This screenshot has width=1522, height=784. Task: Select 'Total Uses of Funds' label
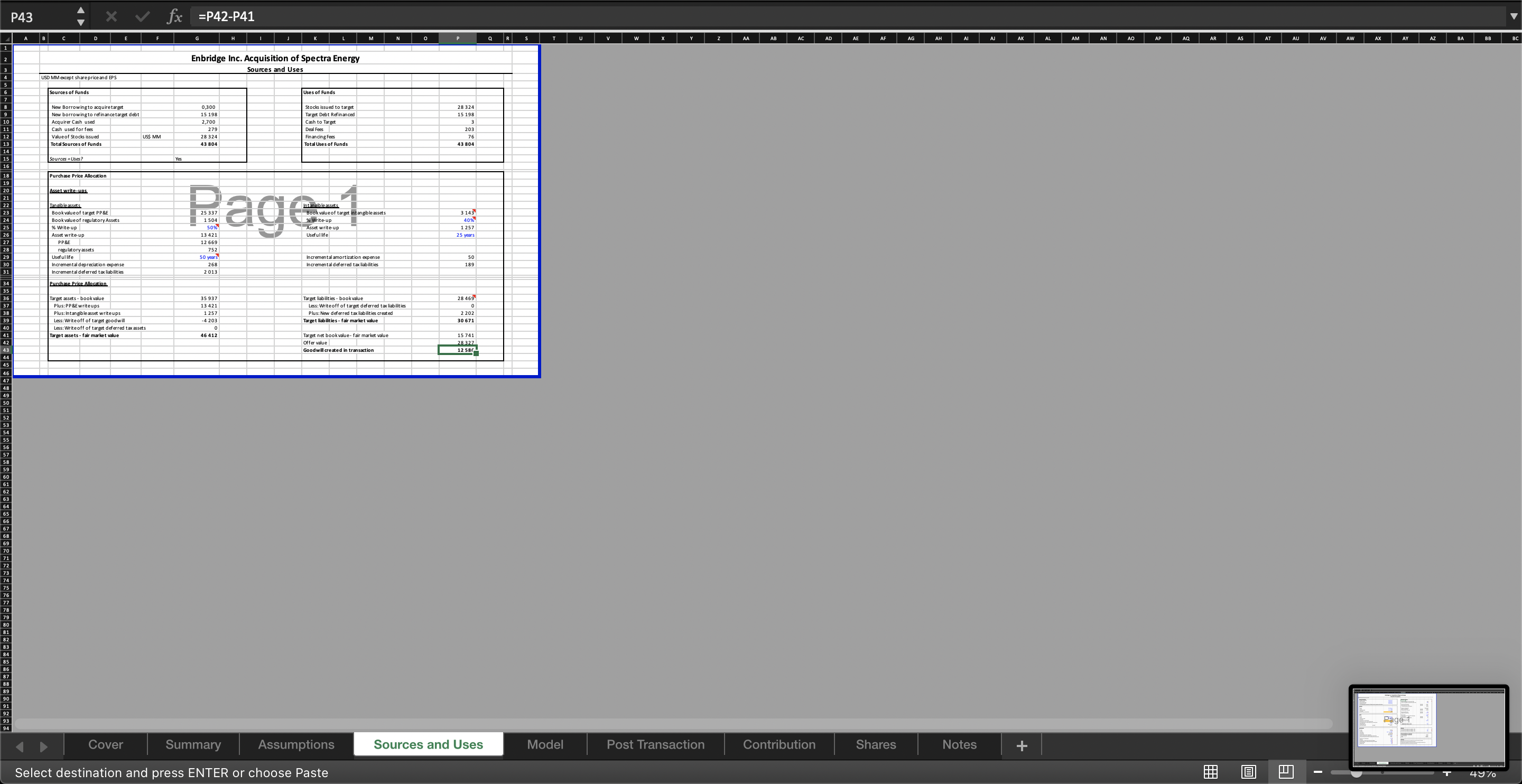coord(326,144)
